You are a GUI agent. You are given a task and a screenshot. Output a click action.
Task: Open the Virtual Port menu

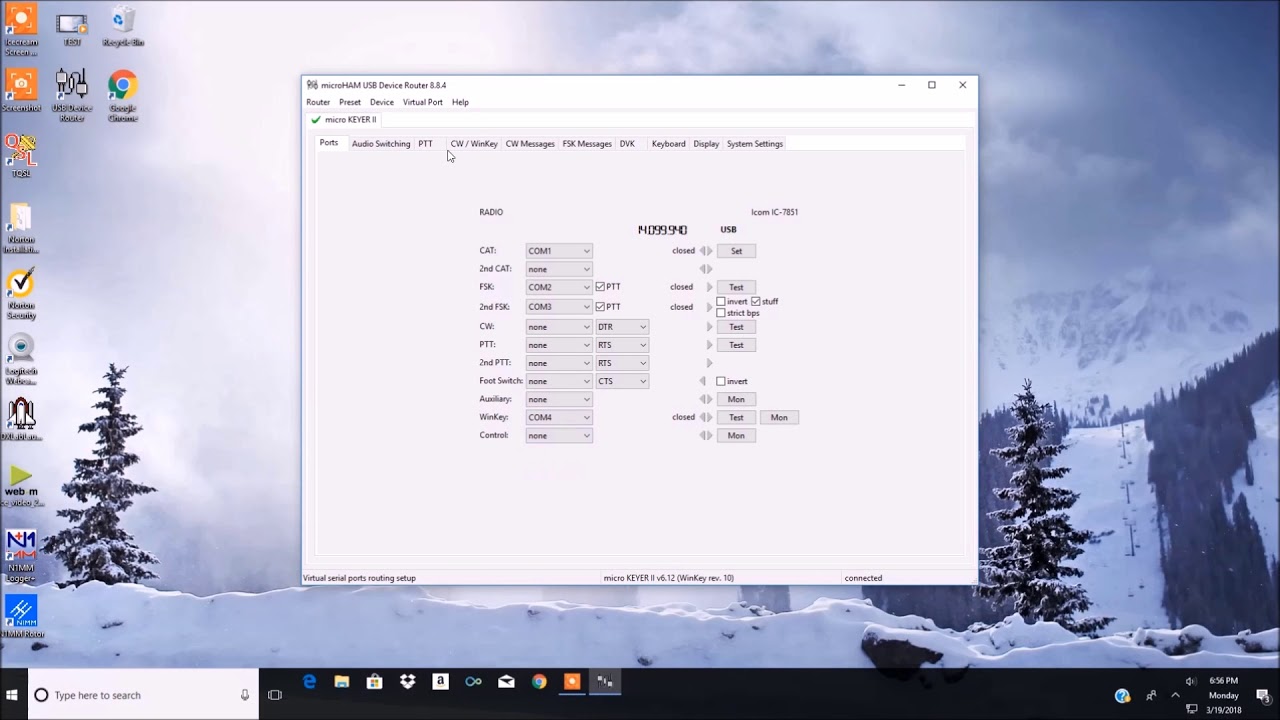pos(423,102)
